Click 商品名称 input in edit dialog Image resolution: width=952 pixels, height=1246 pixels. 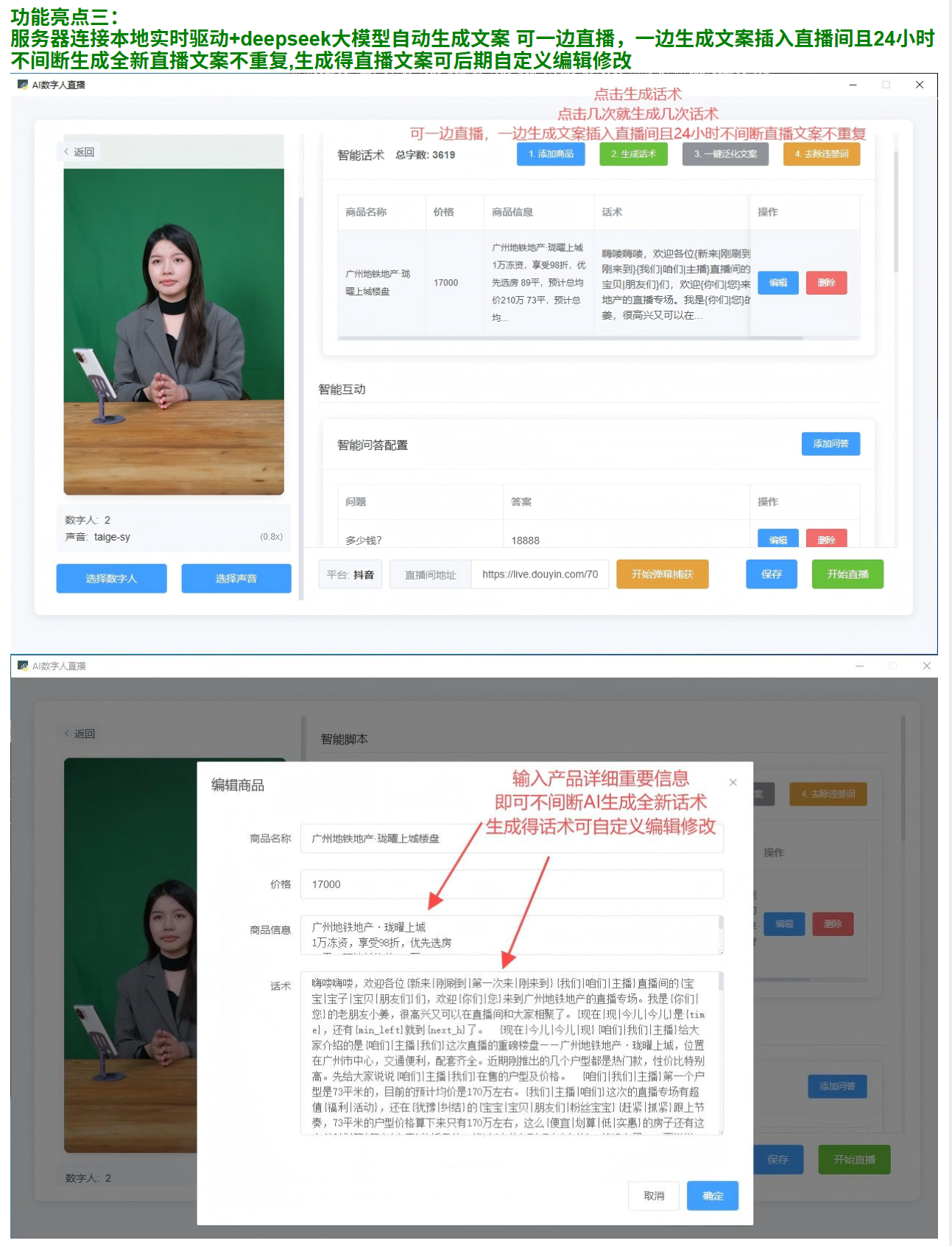tap(512, 839)
